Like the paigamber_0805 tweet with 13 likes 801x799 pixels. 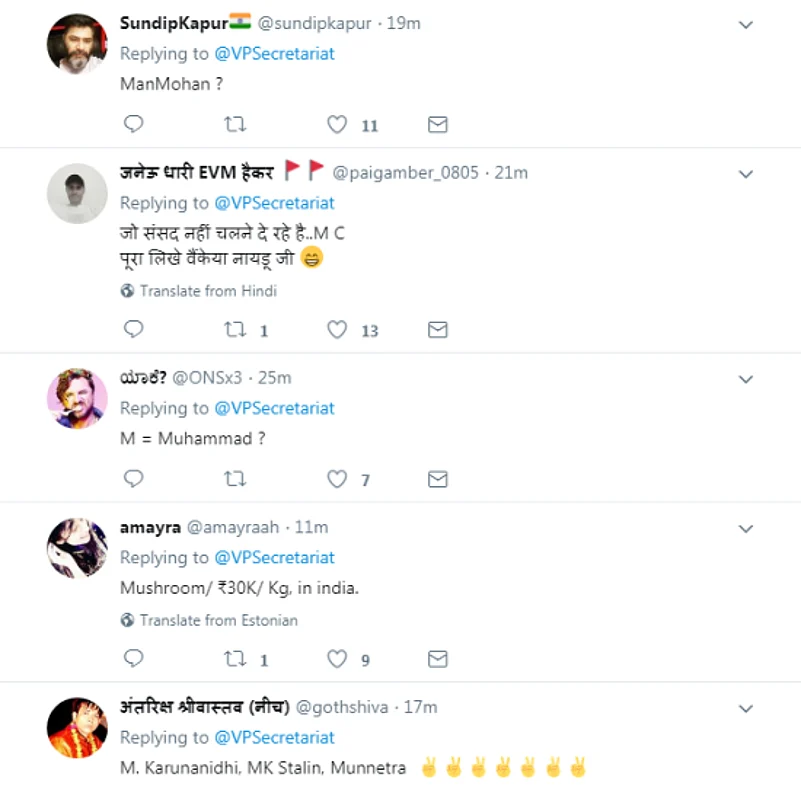[338, 329]
